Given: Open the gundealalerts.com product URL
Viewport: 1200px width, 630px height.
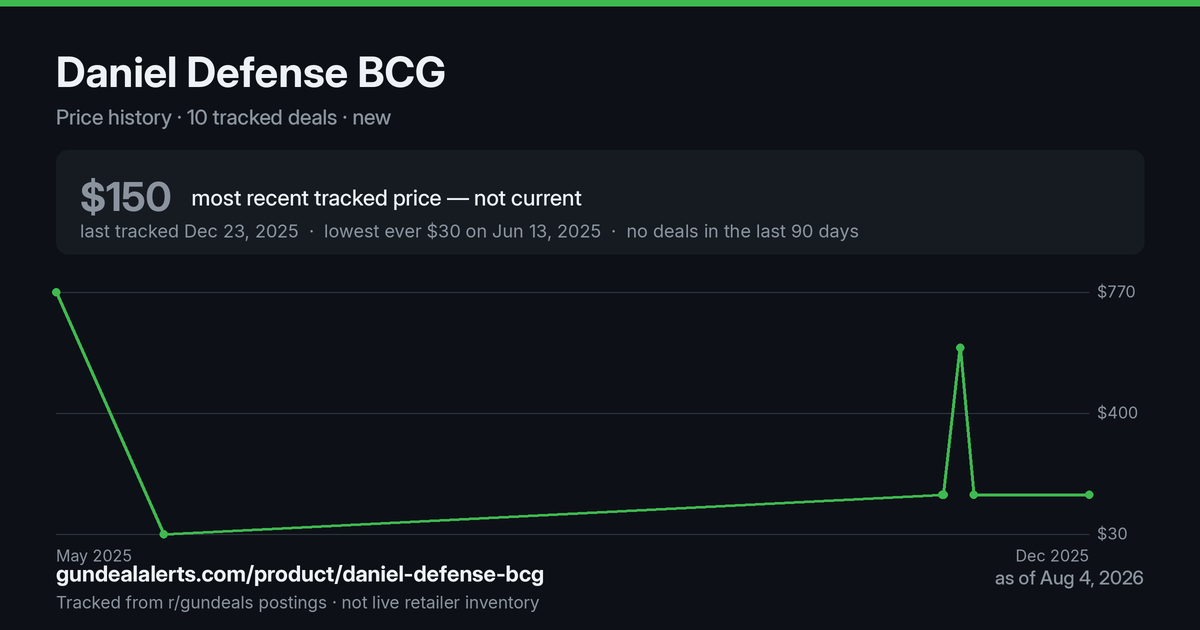Looking at the screenshot, I should pyautogui.click(x=300, y=575).
